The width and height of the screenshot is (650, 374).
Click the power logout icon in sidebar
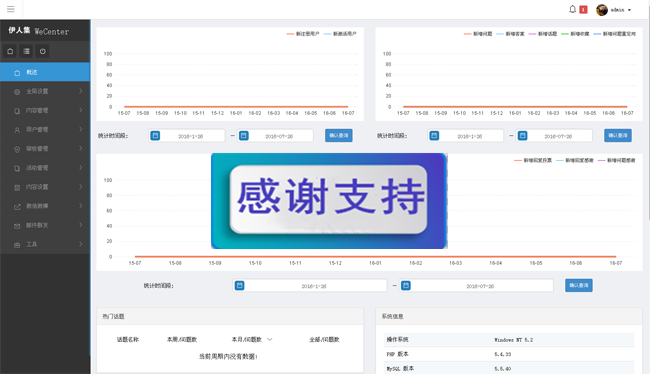[43, 51]
